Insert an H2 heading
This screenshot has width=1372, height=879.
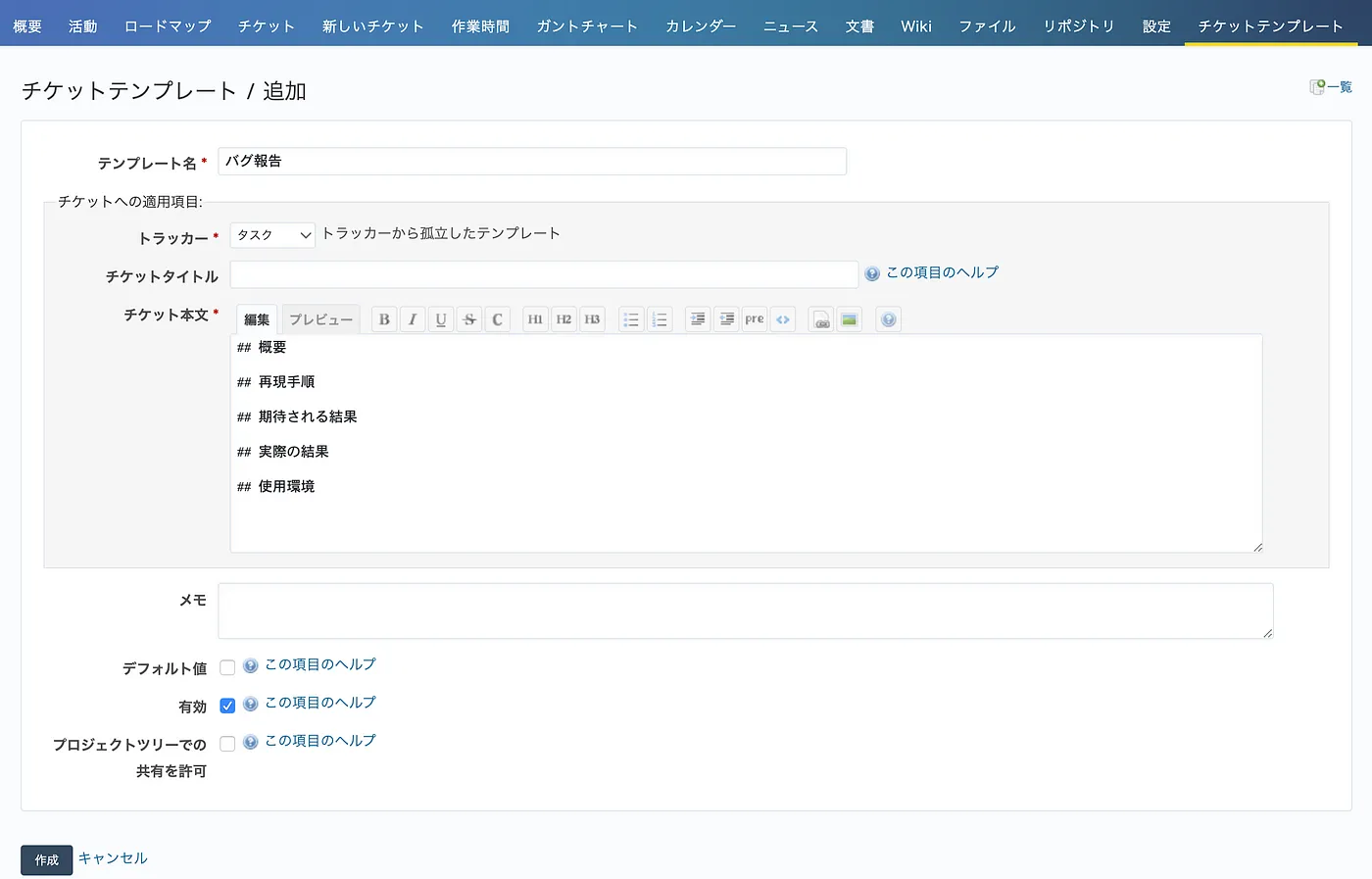click(563, 319)
